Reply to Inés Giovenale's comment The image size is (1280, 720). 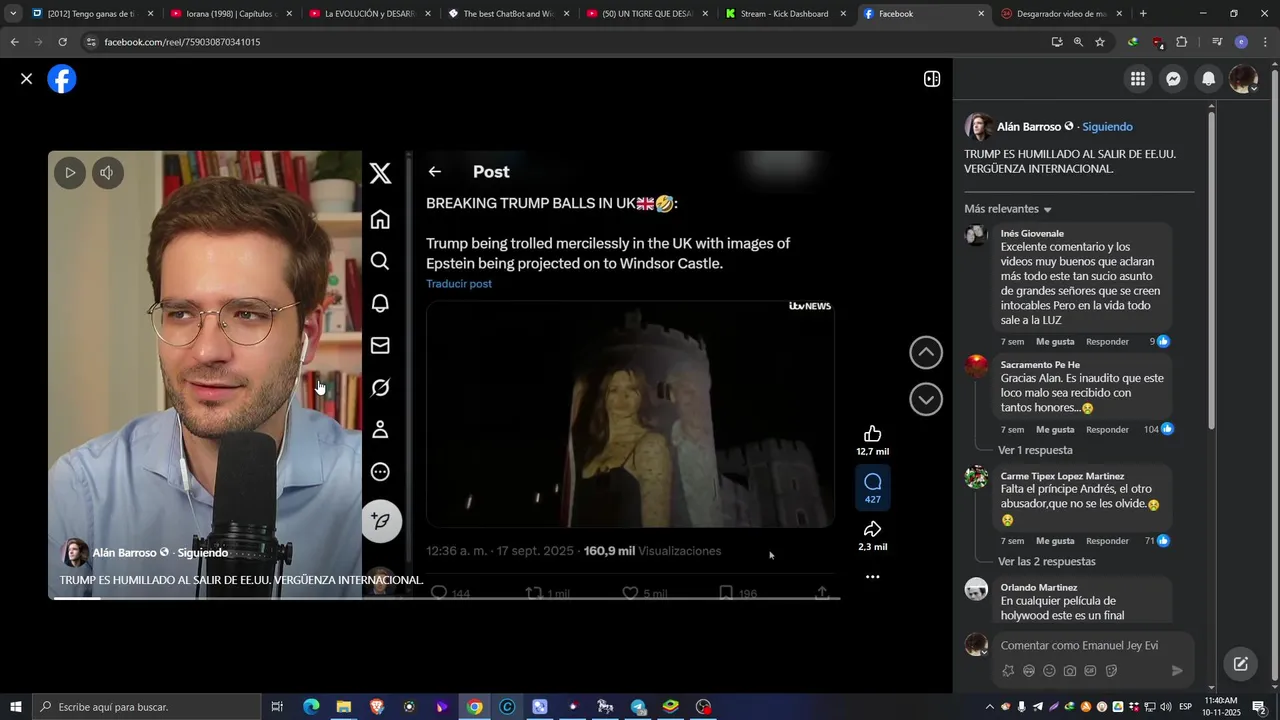pyautogui.click(x=1107, y=342)
